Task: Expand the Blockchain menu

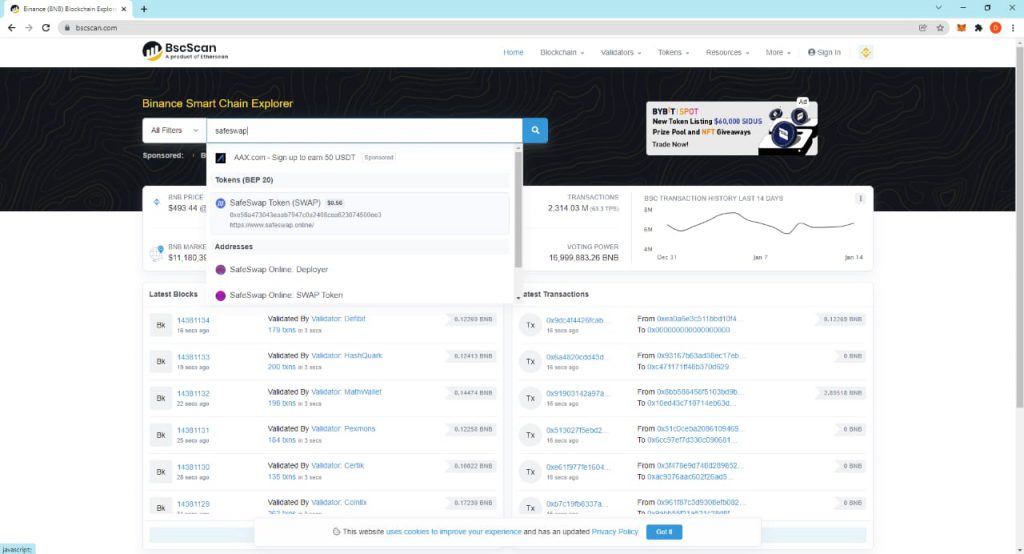Action: pos(562,52)
